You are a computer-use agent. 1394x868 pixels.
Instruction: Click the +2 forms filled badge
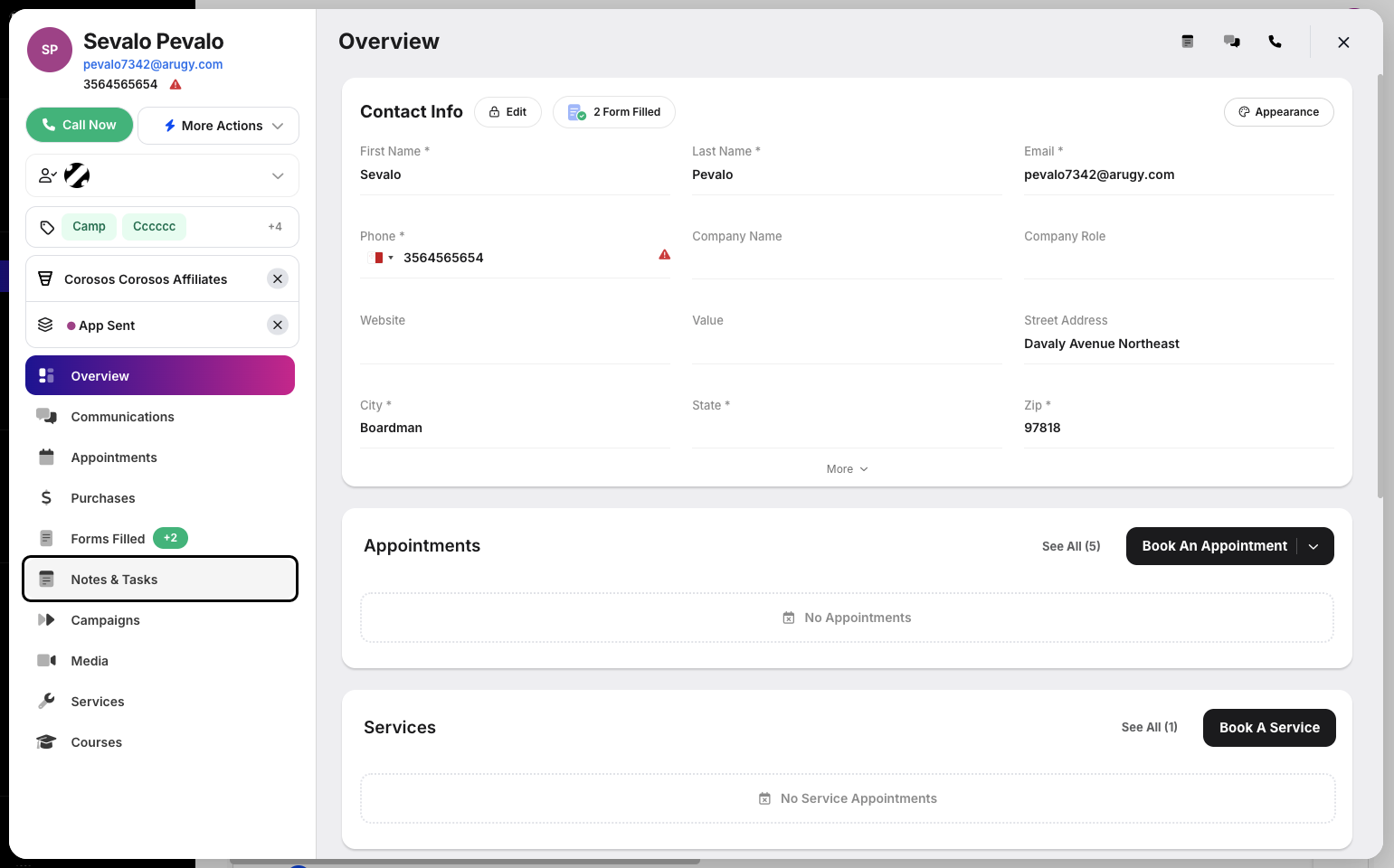(170, 538)
